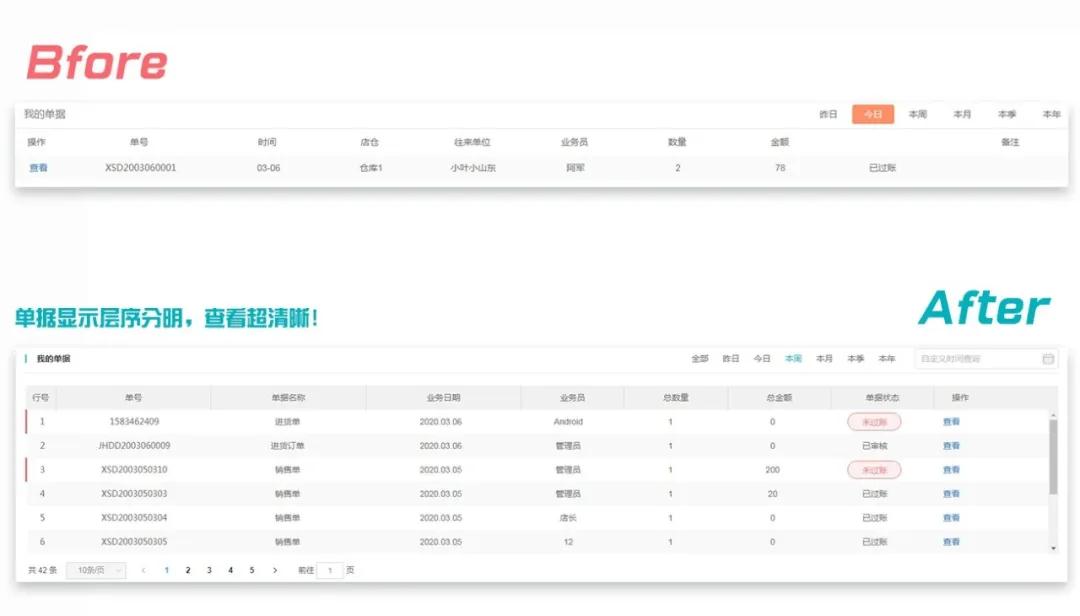Image resolution: width=1080 pixels, height=616 pixels.
Task: Select the 全部 filter tab
Action: (700, 358)
